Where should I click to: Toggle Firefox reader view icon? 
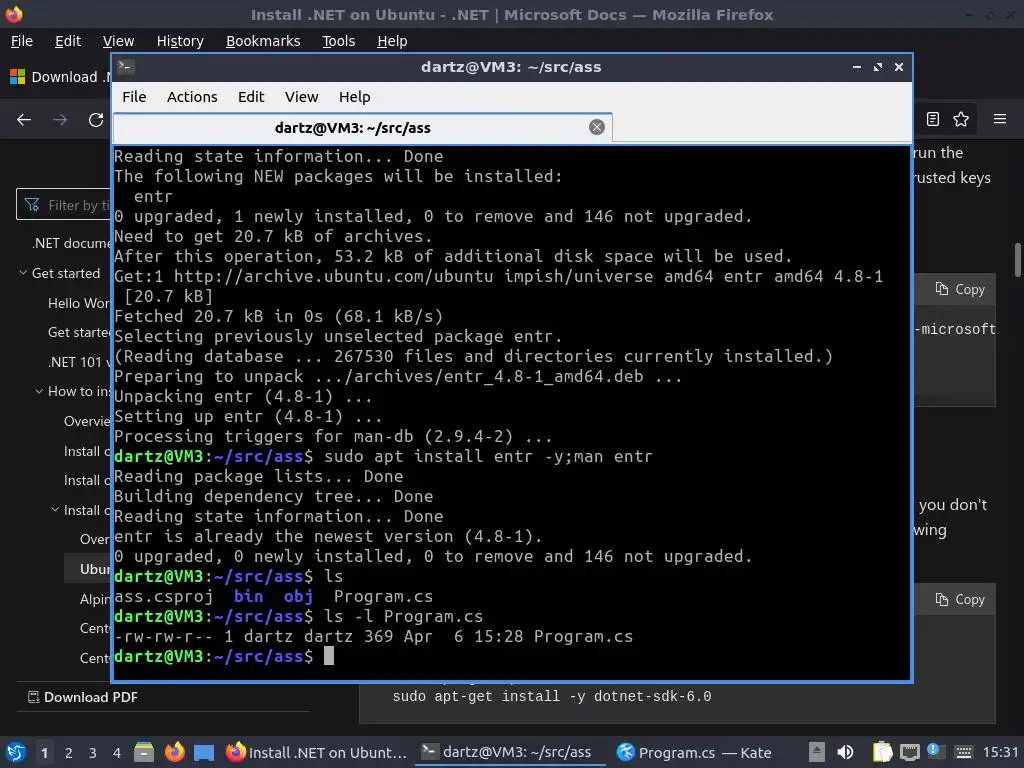933,119
